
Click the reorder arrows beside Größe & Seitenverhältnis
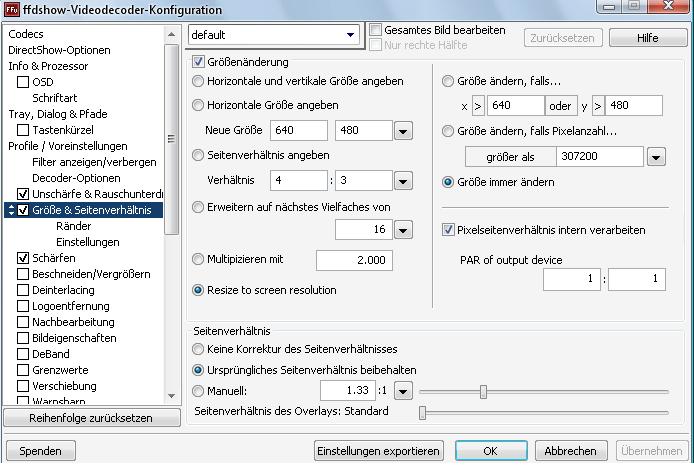pyautogui.click(x=12, y=210)
